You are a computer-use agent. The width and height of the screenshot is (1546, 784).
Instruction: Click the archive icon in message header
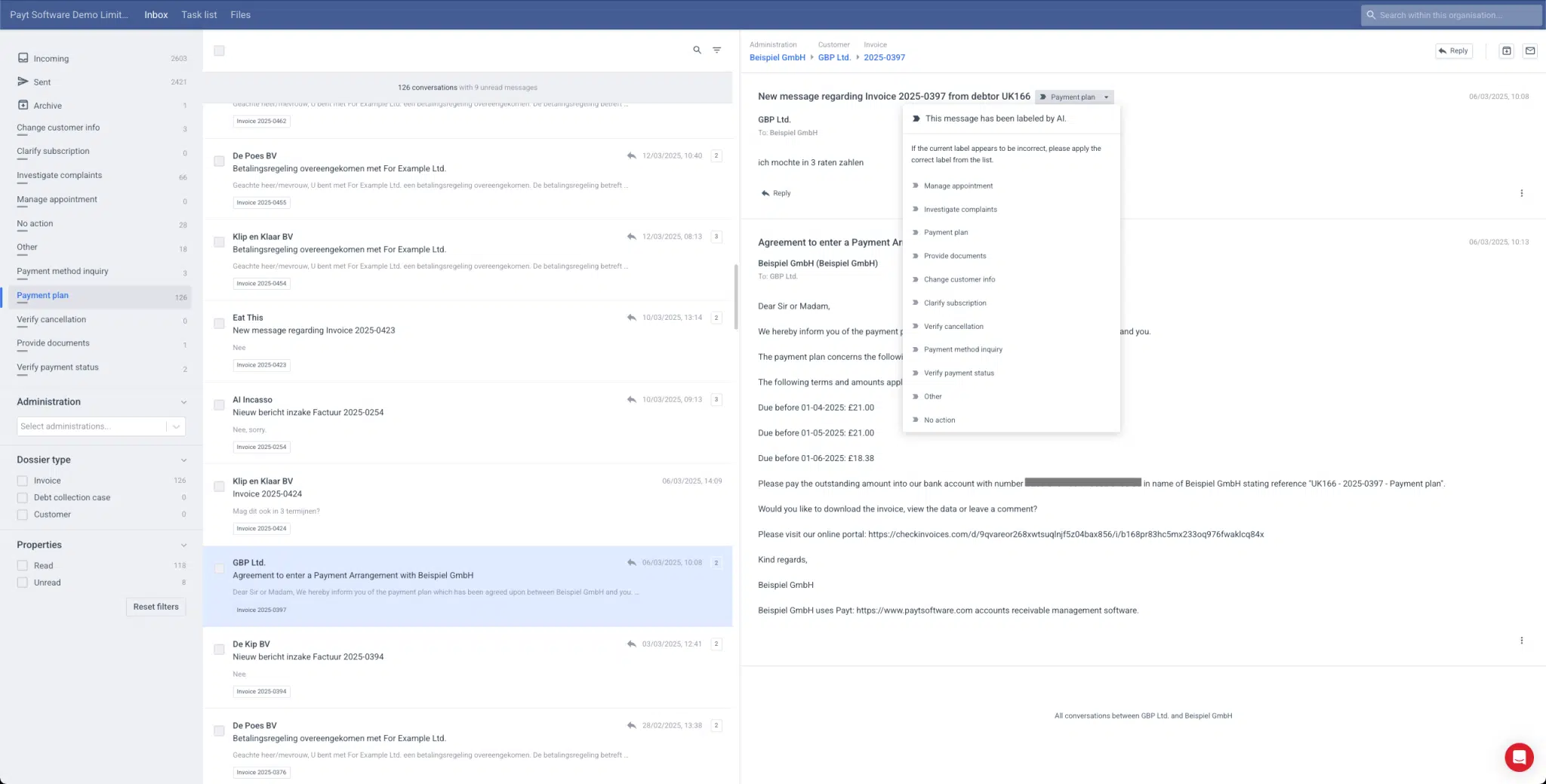(x=1506, y=51)
